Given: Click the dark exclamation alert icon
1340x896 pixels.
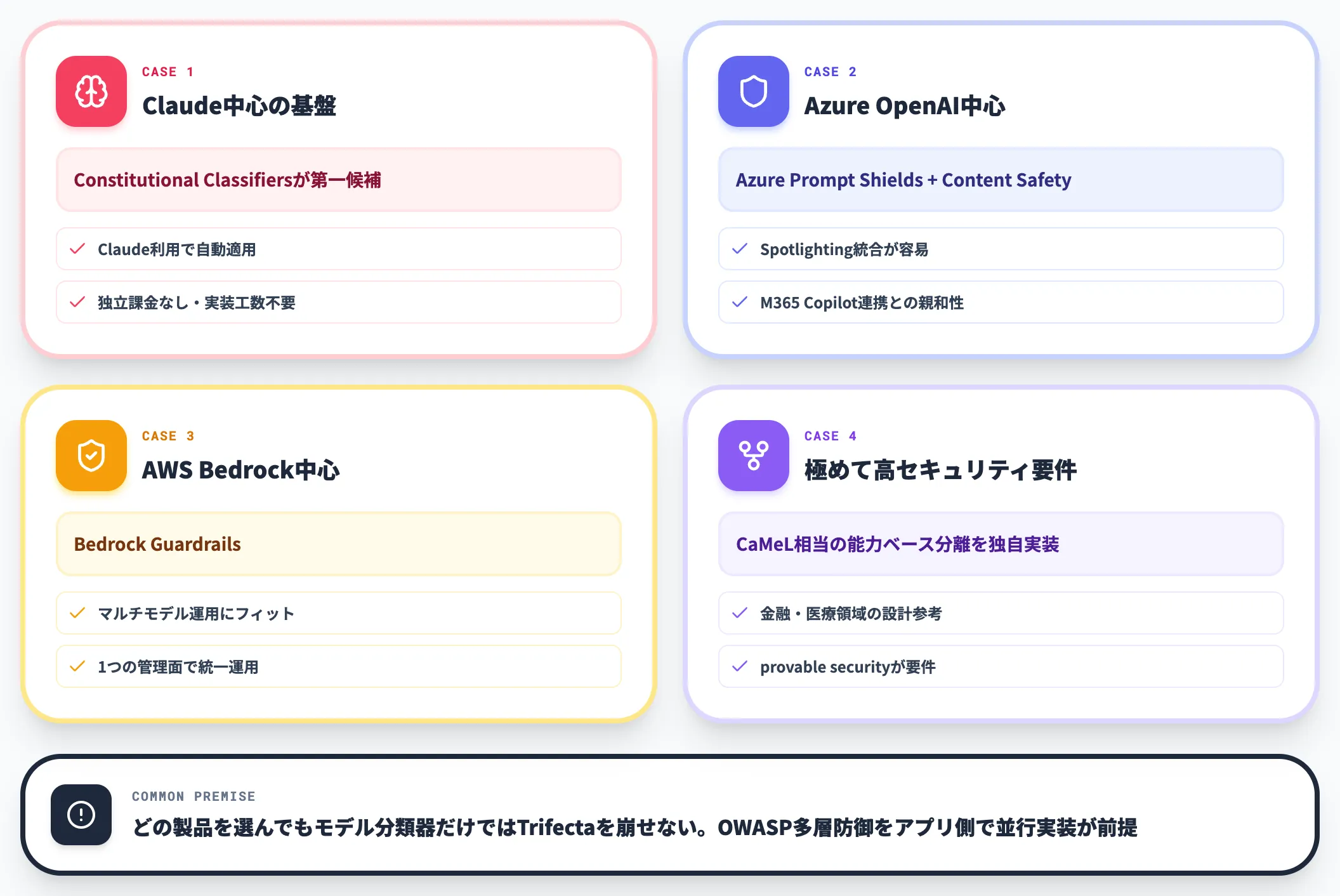Looking at the screenshot, I should pos(81,815).
